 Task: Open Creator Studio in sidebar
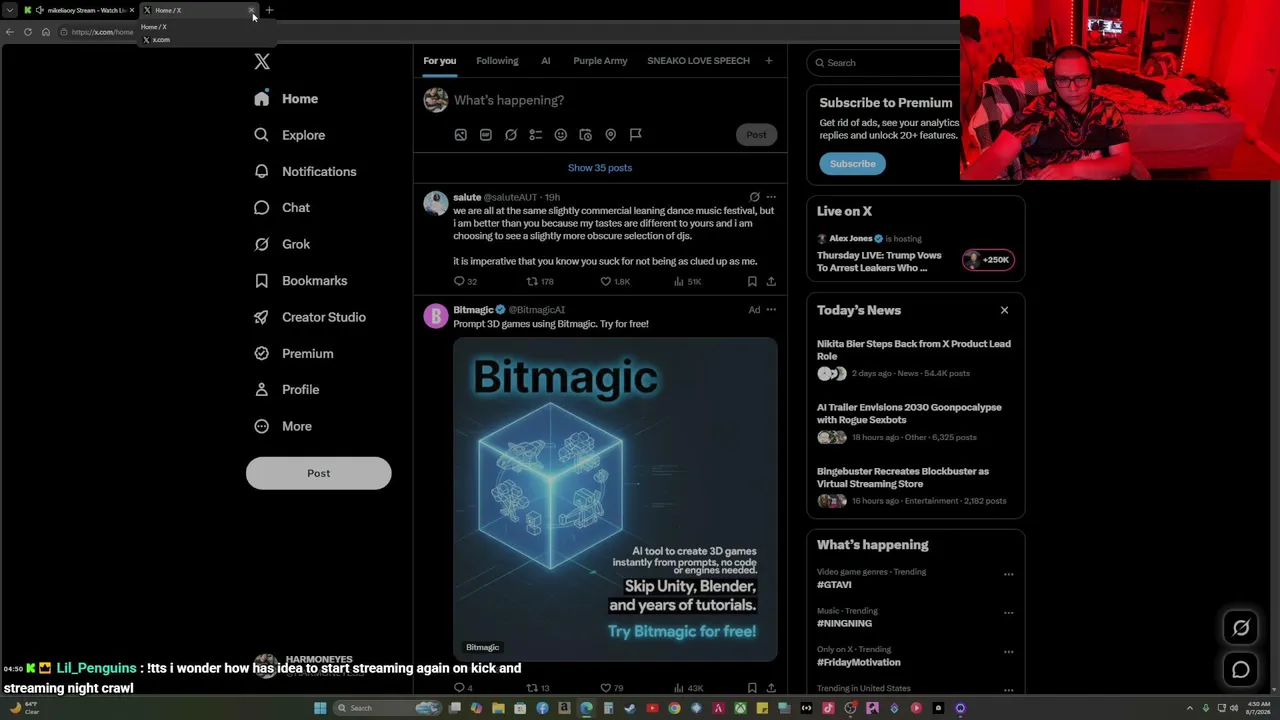pos(310,317)
